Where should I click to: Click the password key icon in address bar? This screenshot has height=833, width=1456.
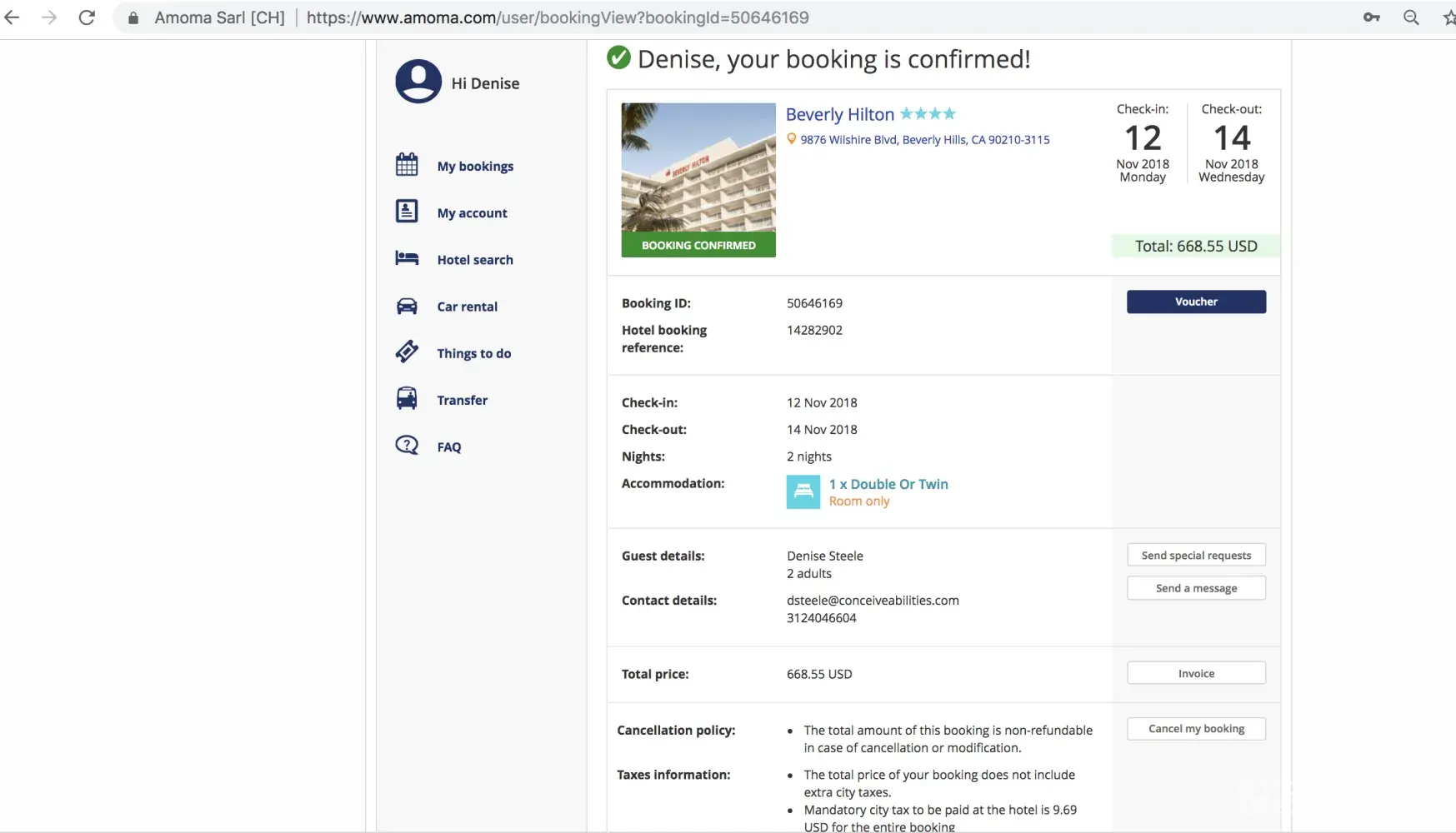click(1371, 17)
